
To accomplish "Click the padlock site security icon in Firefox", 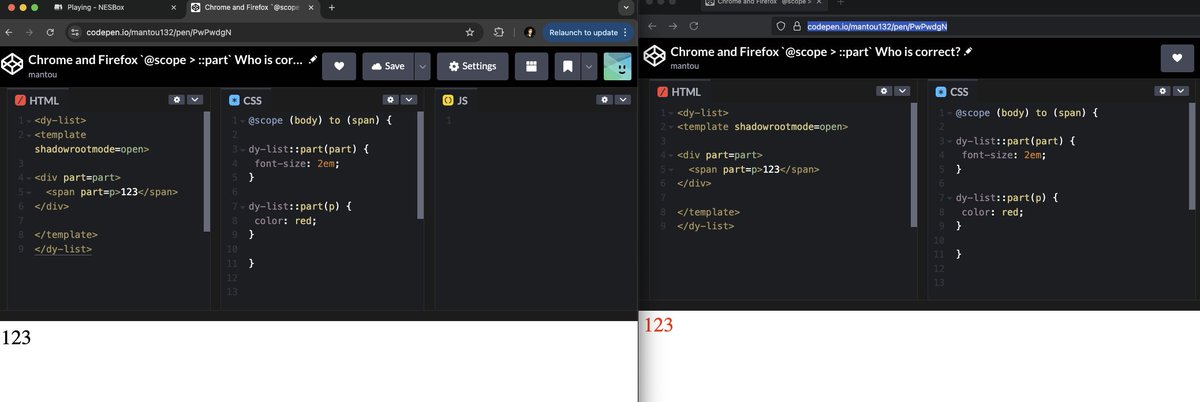I will [x=797, y=25].
